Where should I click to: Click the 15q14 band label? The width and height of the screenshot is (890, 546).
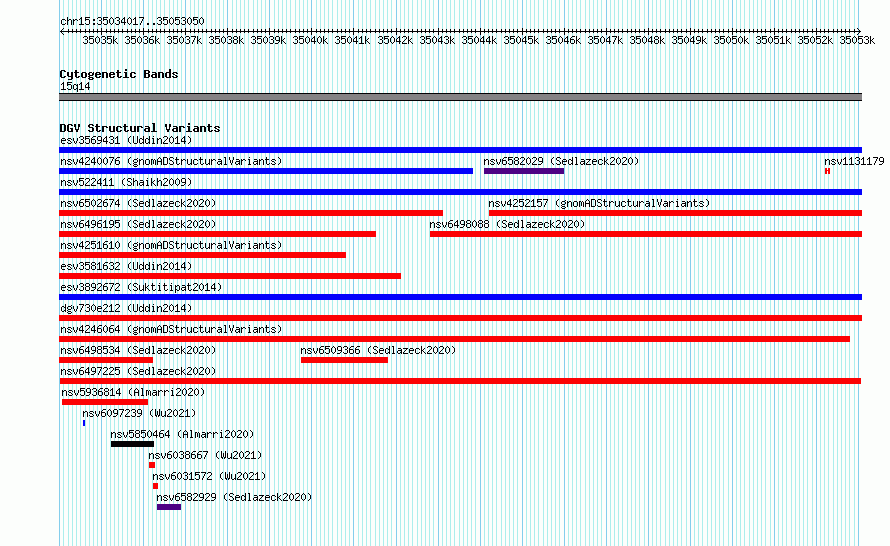(75, 86)
